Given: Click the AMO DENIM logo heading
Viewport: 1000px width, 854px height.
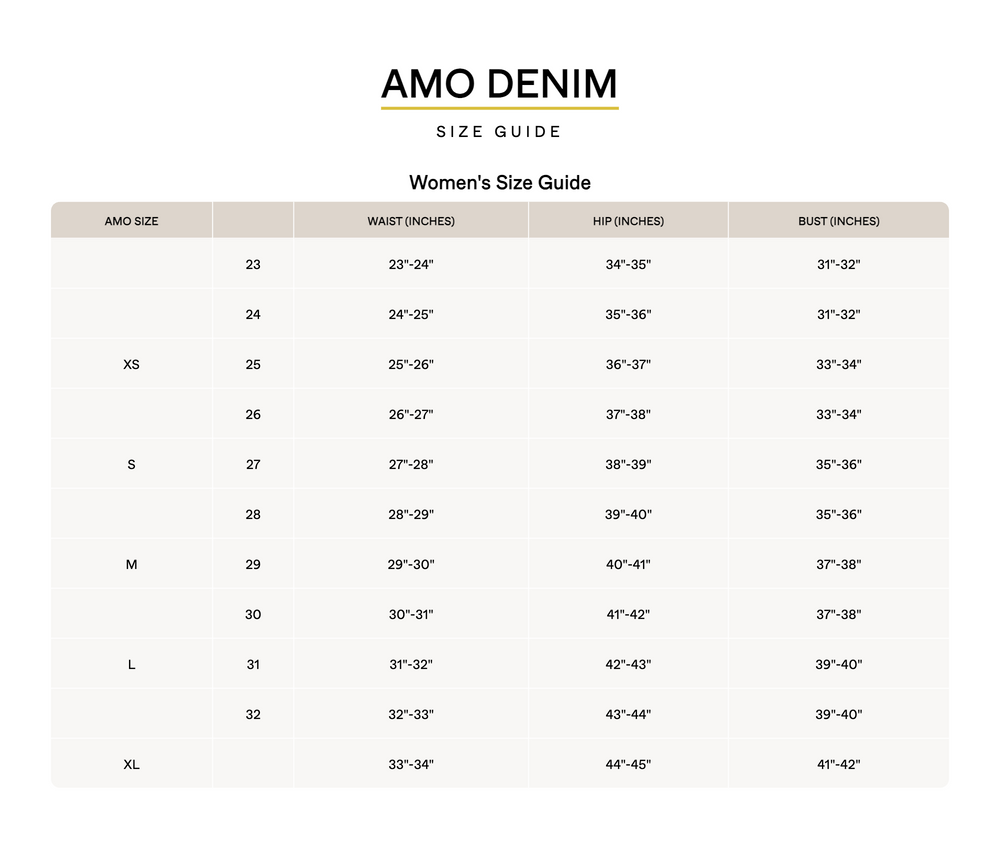Looking at the screenshot, I should coord(499,83).
